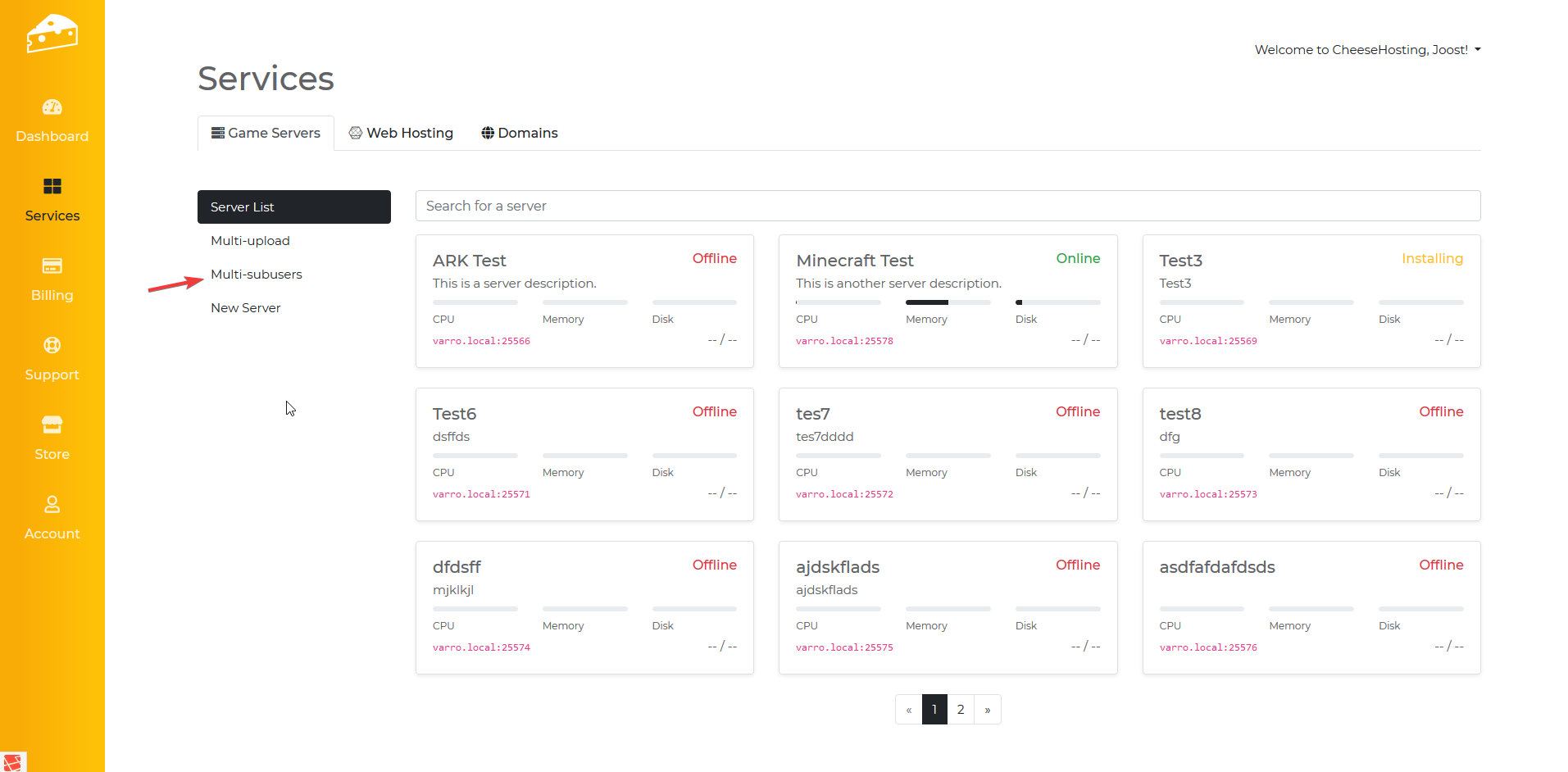Open the Store shop icon

click(52, 425)
